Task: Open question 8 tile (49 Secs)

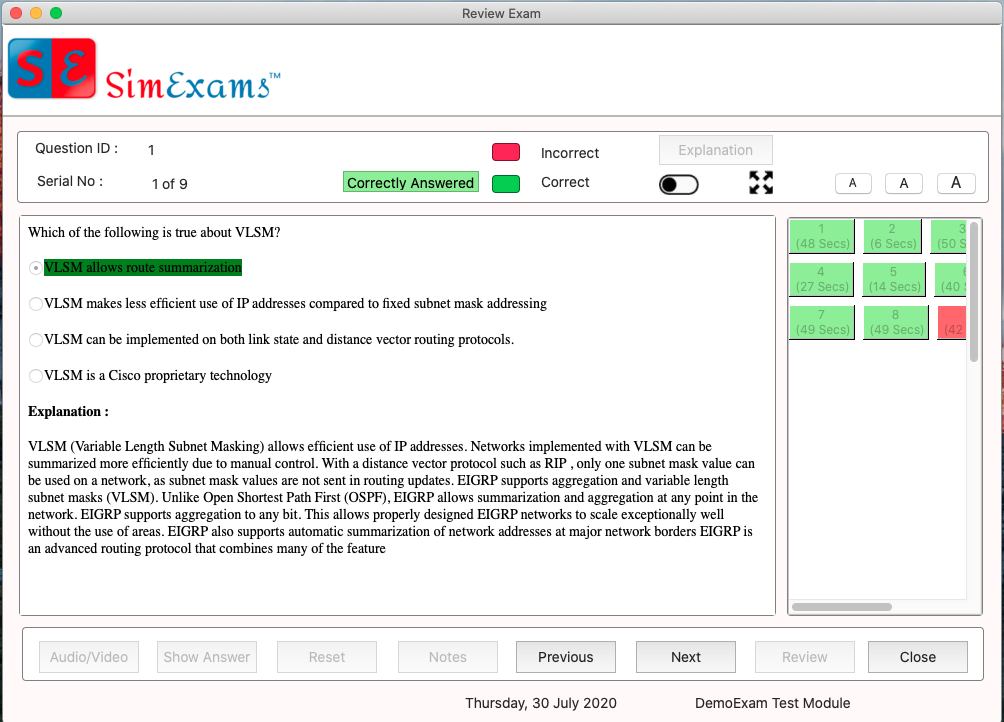Action: click(896, 322)
